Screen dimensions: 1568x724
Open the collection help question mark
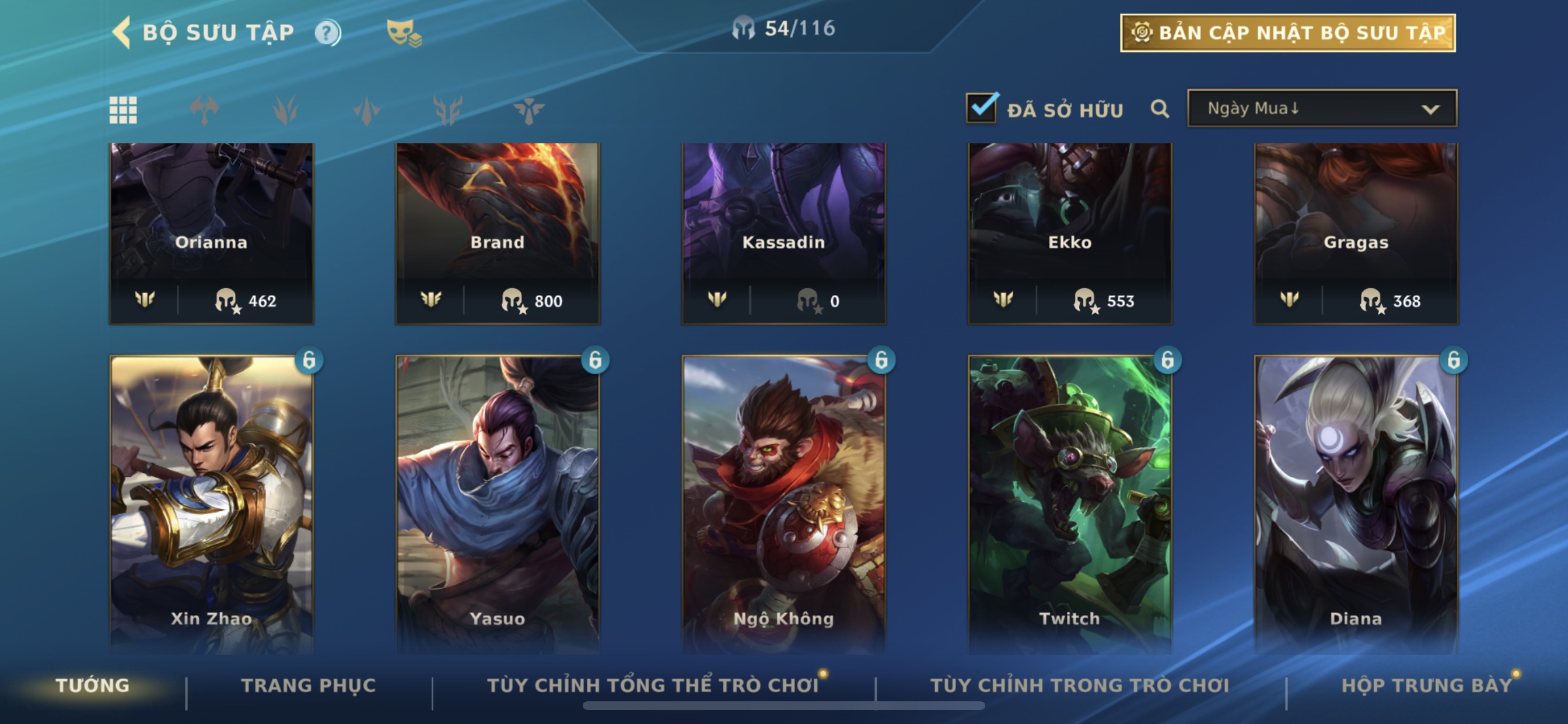click(x=327, y=32)
